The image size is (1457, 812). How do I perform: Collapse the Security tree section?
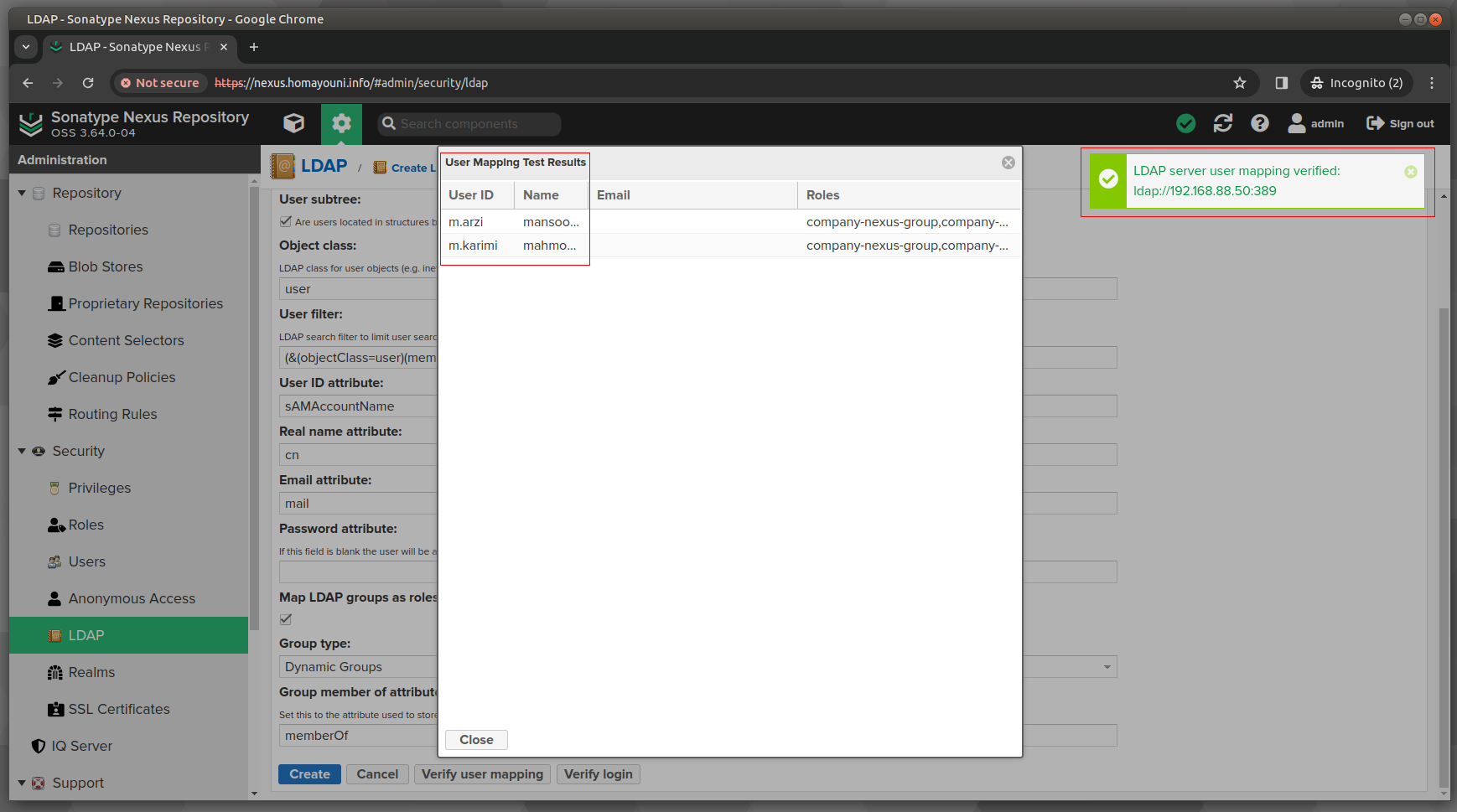coord(22,452)
